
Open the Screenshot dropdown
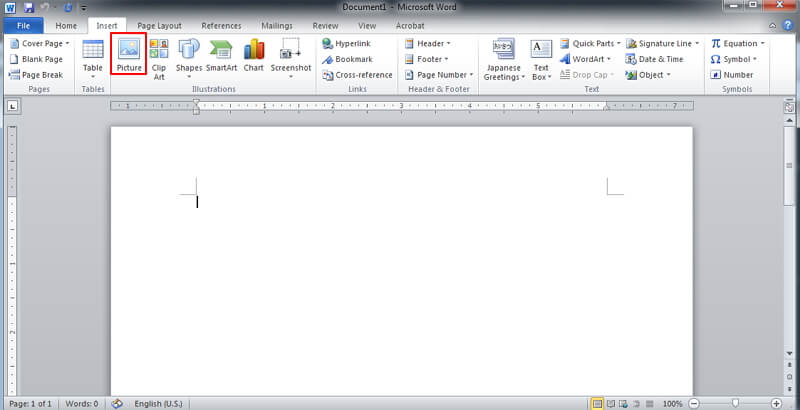click(x=291, y=77)
